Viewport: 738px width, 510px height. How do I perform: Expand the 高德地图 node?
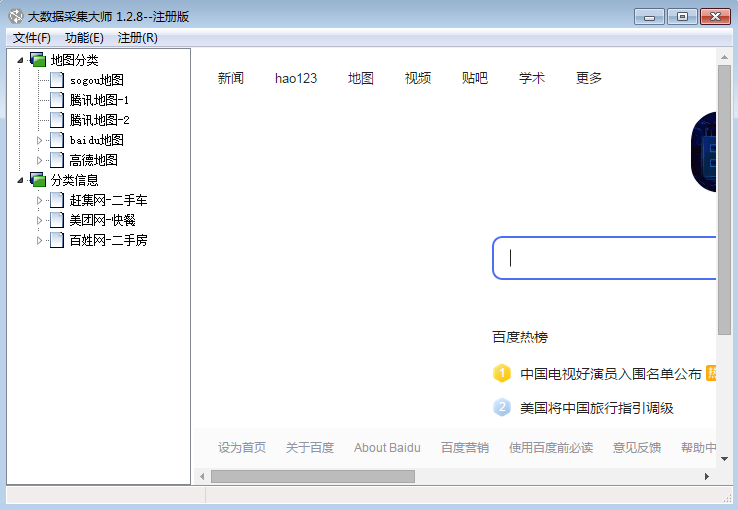tap(40, 160)
